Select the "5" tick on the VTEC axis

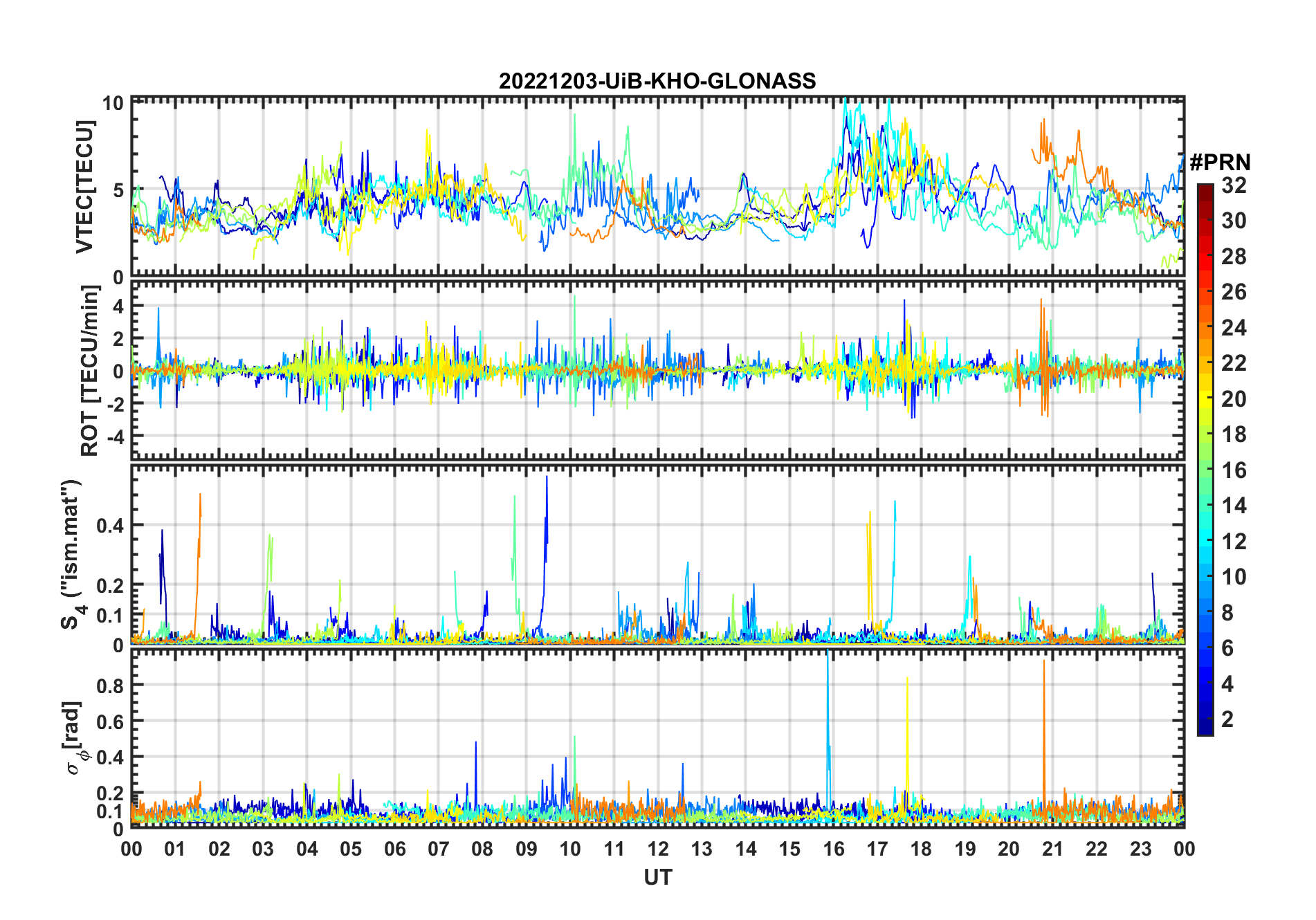pos(118,190)
